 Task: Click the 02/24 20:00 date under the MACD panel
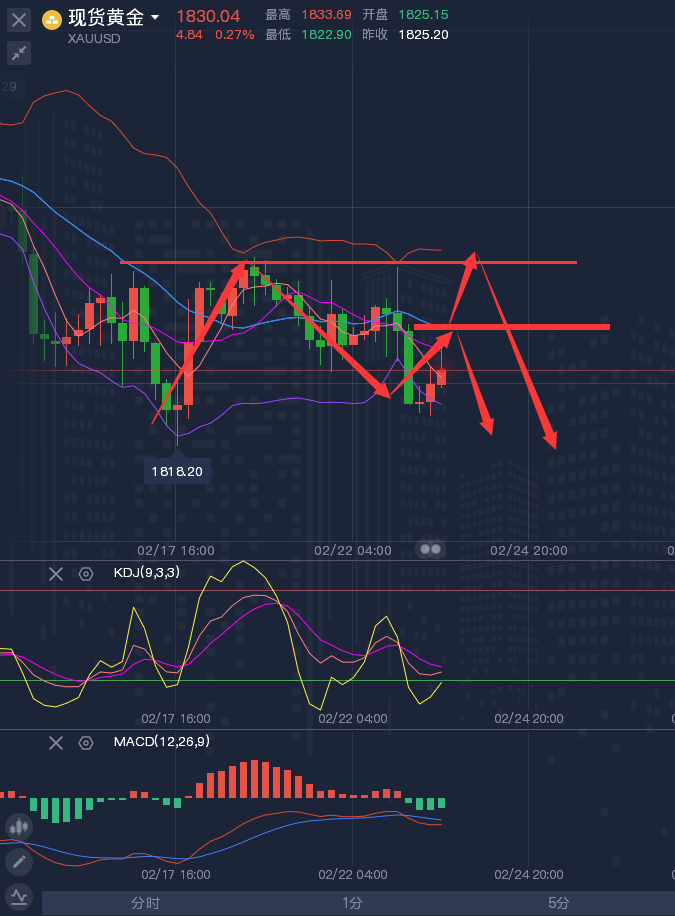[x=529, y=875]
